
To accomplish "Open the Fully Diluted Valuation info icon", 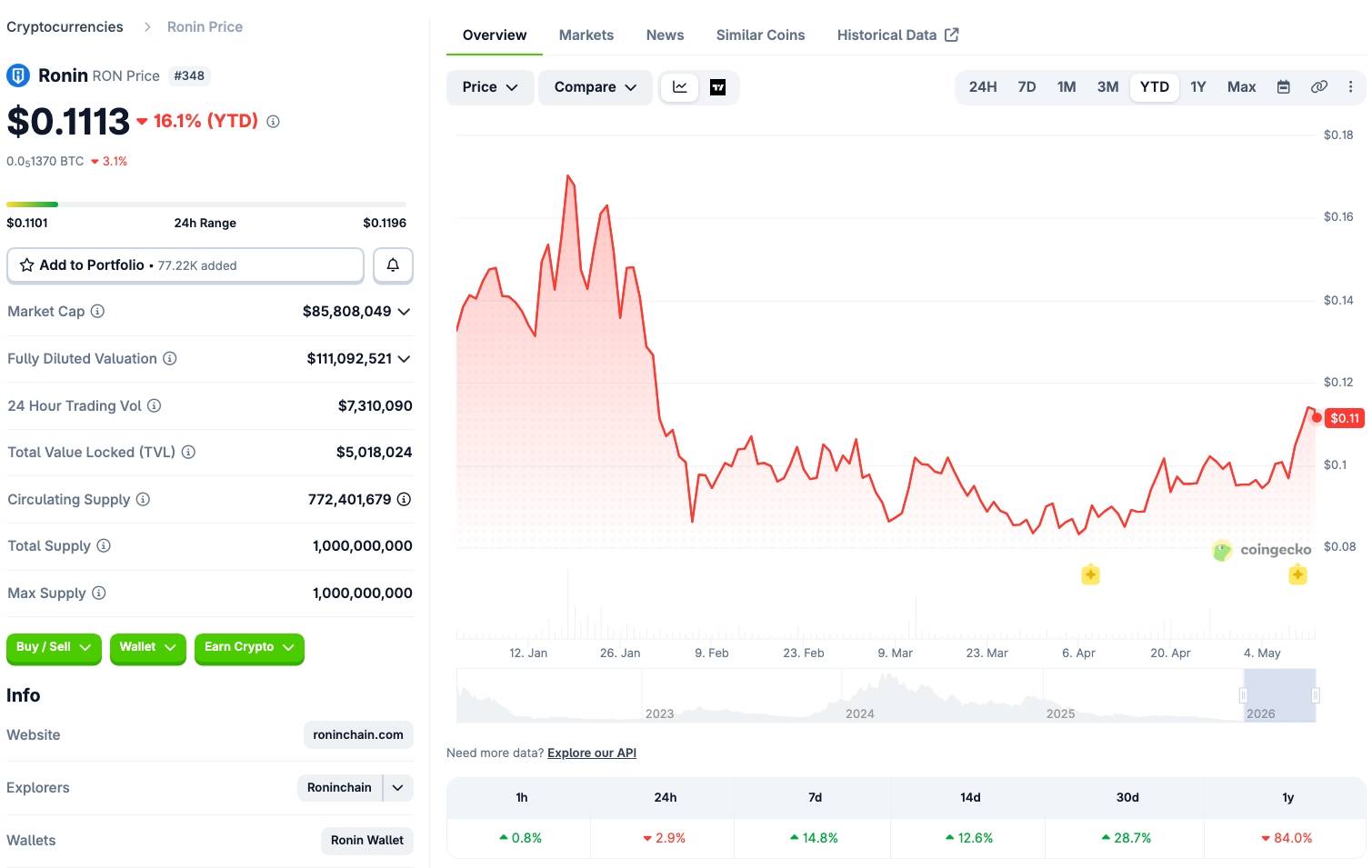I will [x=169, y=358].
